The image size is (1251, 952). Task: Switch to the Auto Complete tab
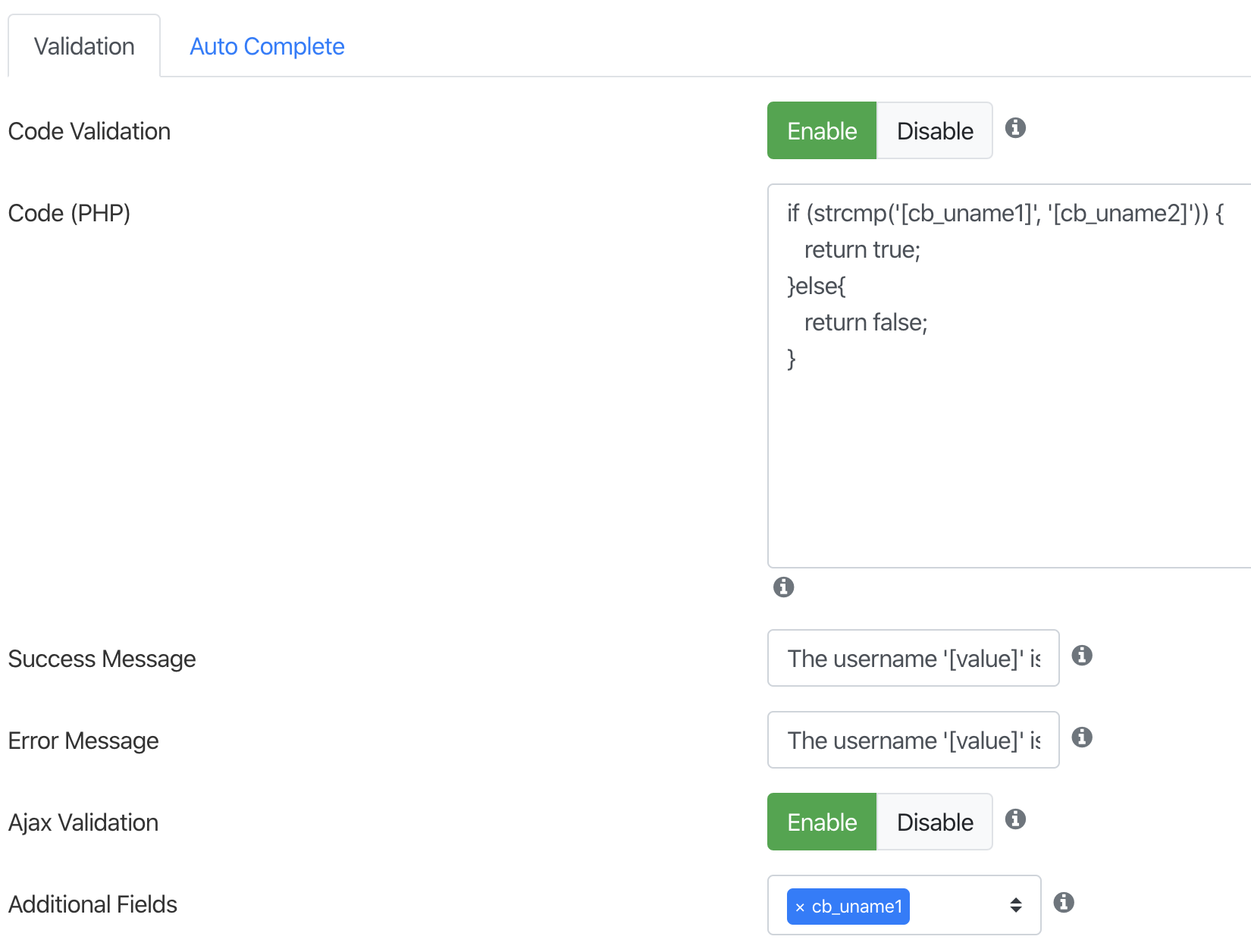pos(267,46)
